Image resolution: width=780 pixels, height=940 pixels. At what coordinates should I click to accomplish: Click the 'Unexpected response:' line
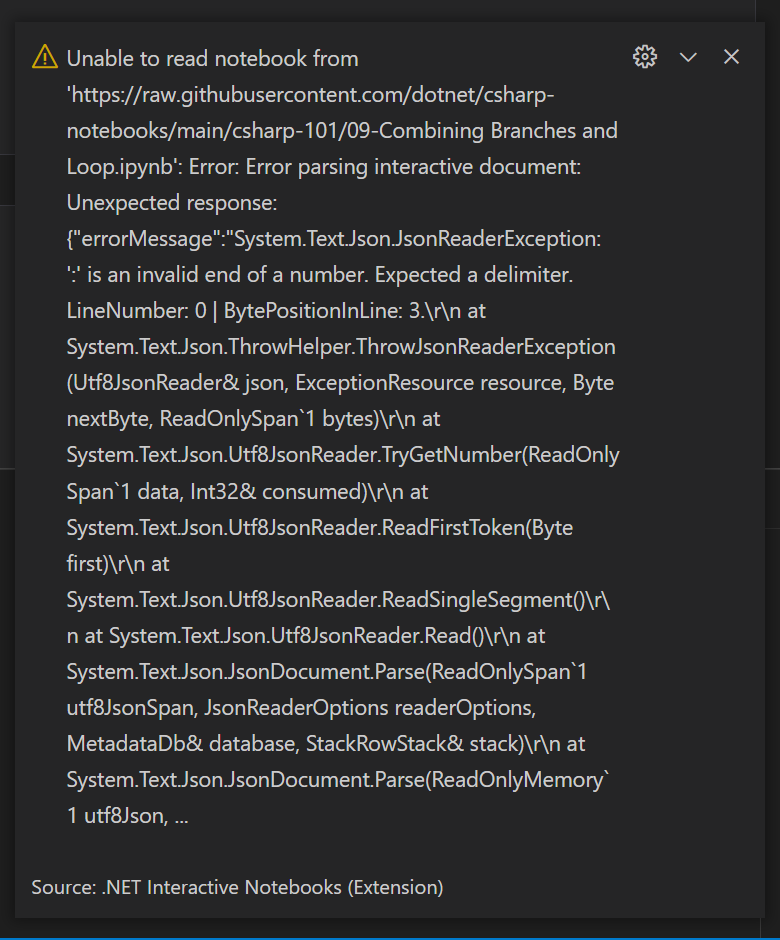tap(172, 203)
